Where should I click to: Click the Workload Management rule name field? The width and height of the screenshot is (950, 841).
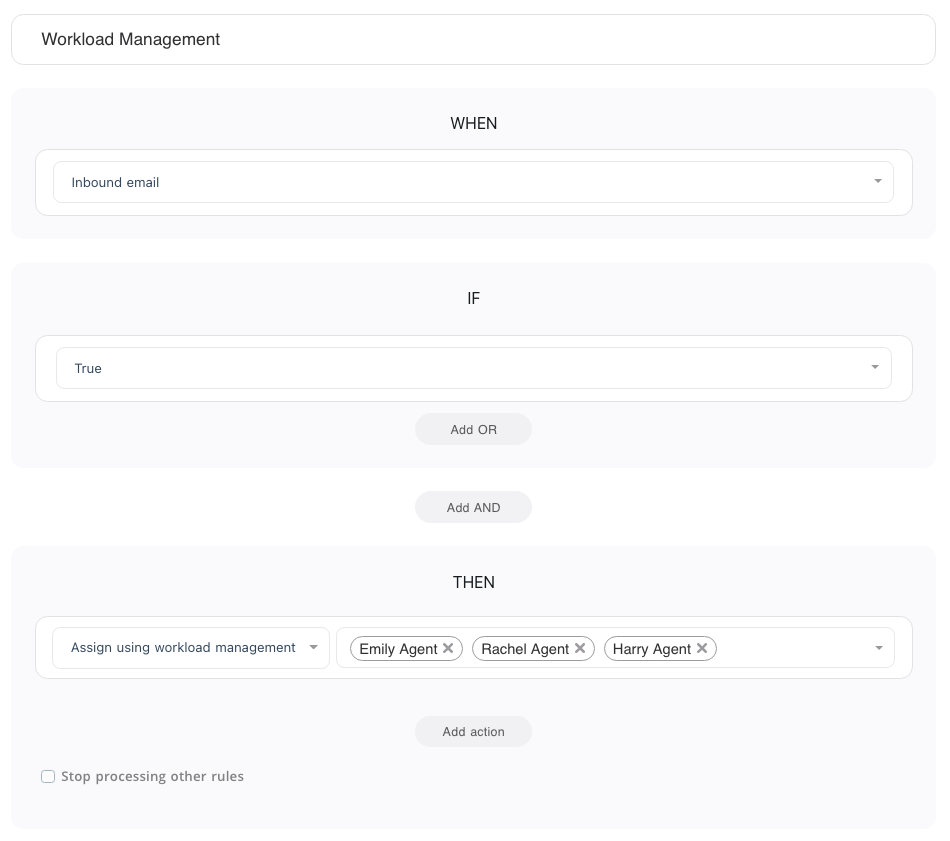pyautogui.click(x=473, y=40)
